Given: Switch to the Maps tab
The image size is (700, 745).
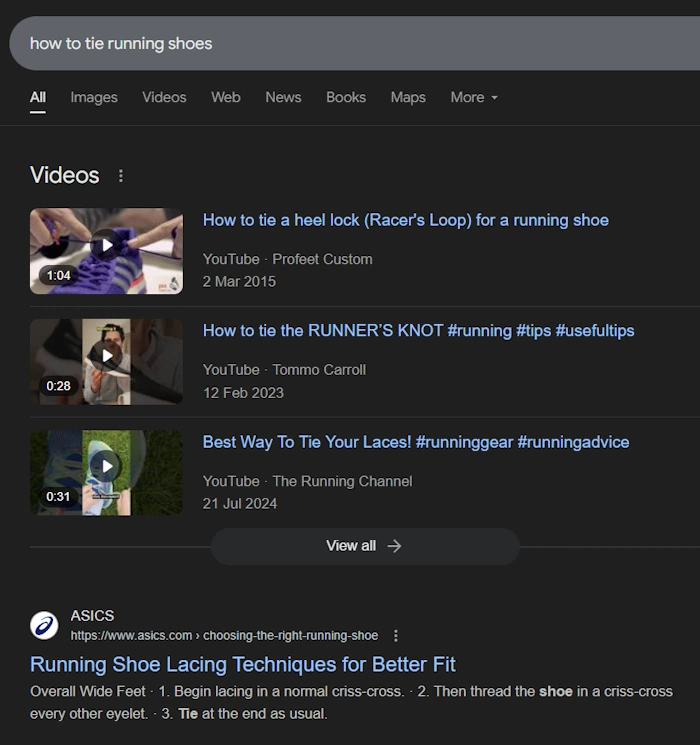Looking at the screenshot, I should coord(408,97).
